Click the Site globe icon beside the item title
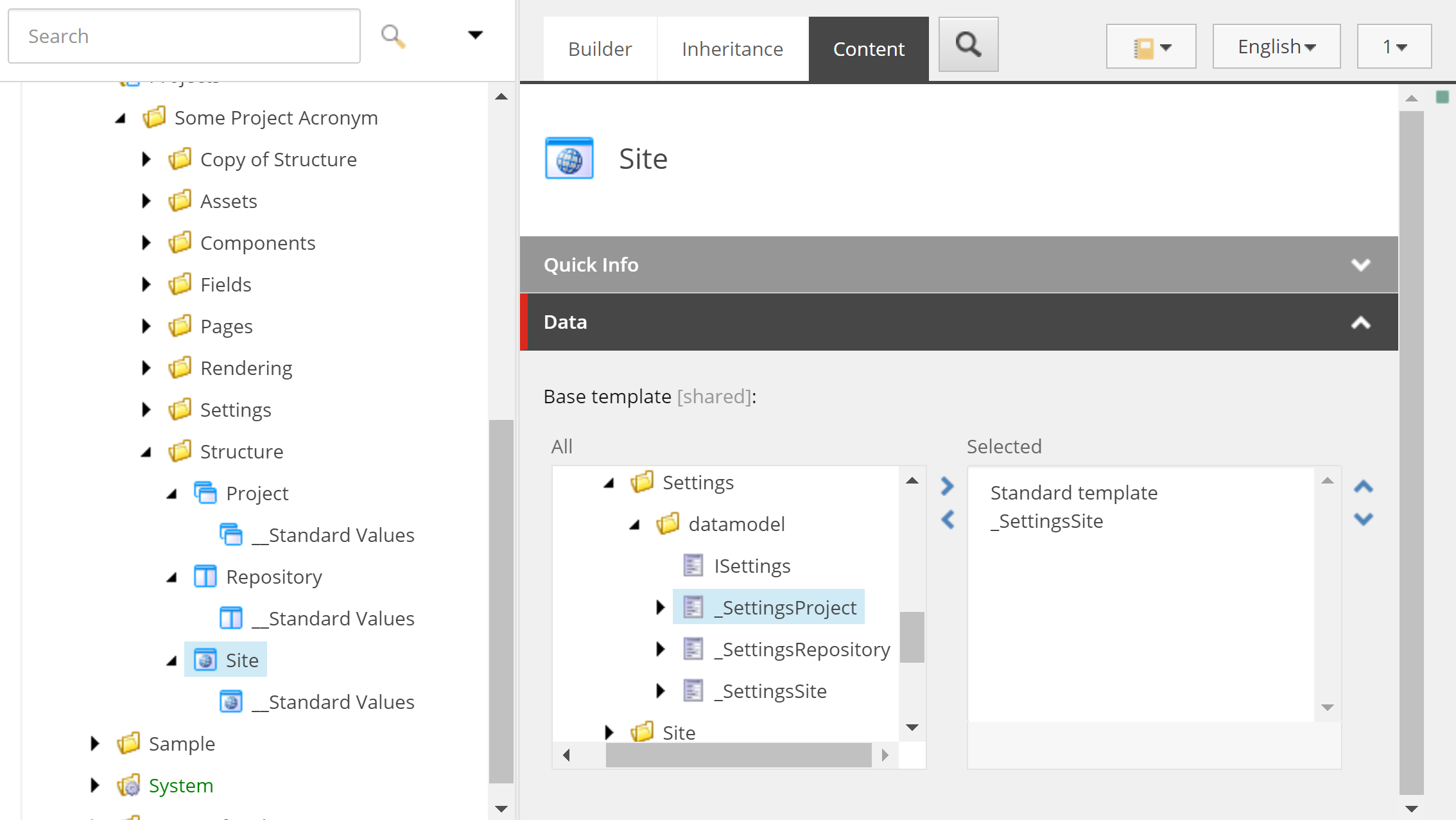 coord(569,157)
